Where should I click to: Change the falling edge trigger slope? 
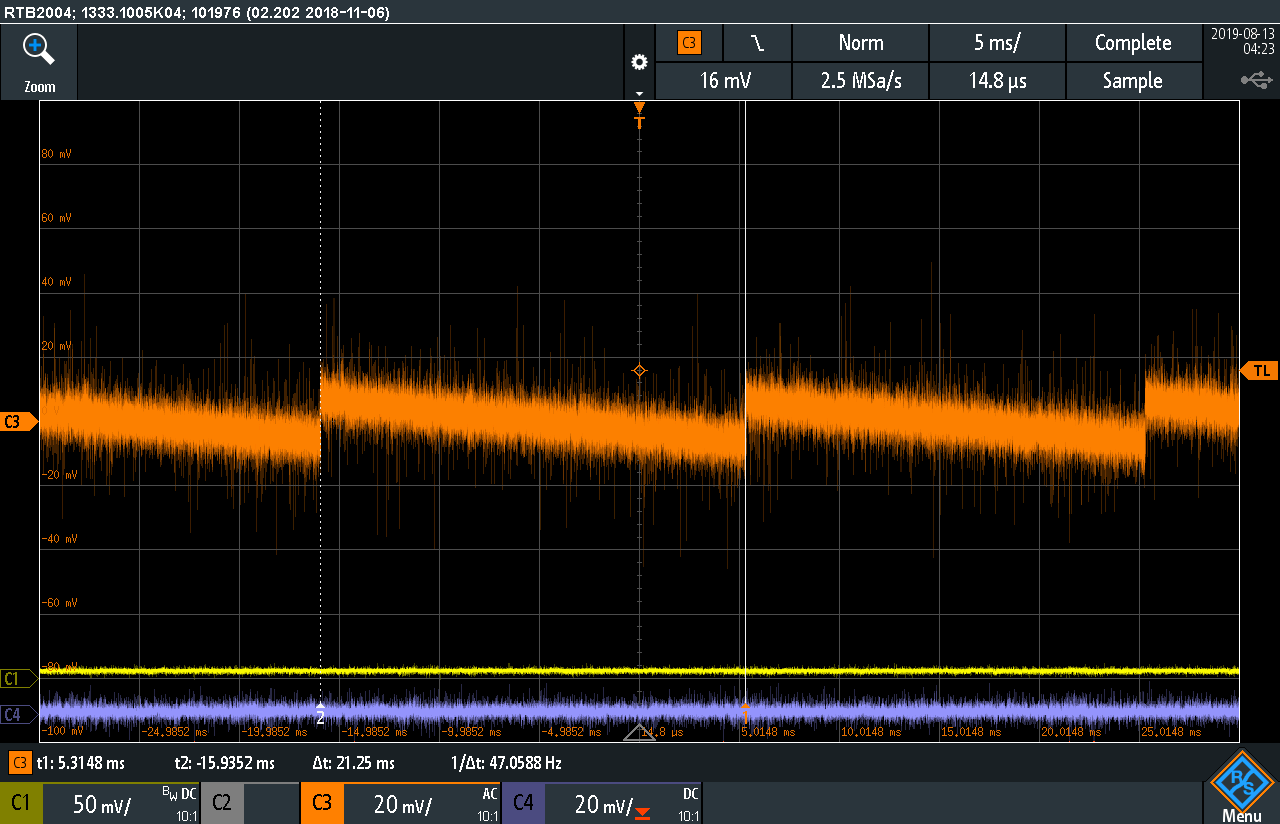757,43
